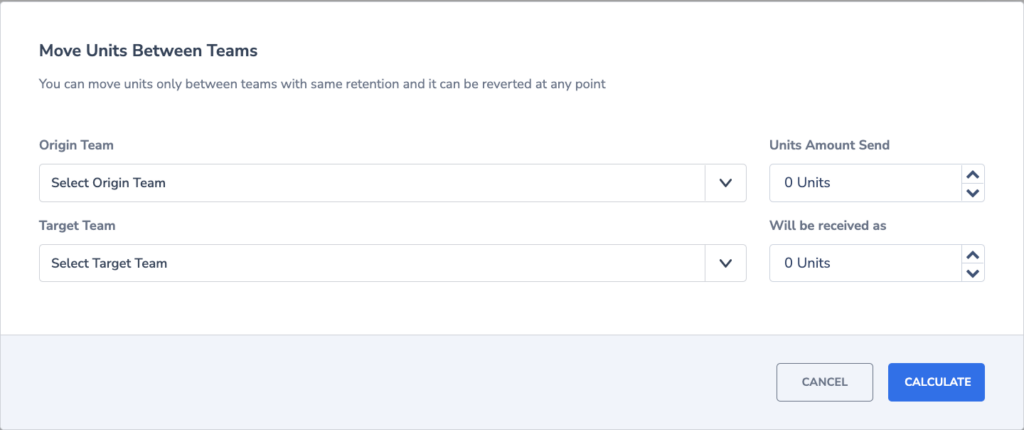Click the Cancel button

[824, 382]
